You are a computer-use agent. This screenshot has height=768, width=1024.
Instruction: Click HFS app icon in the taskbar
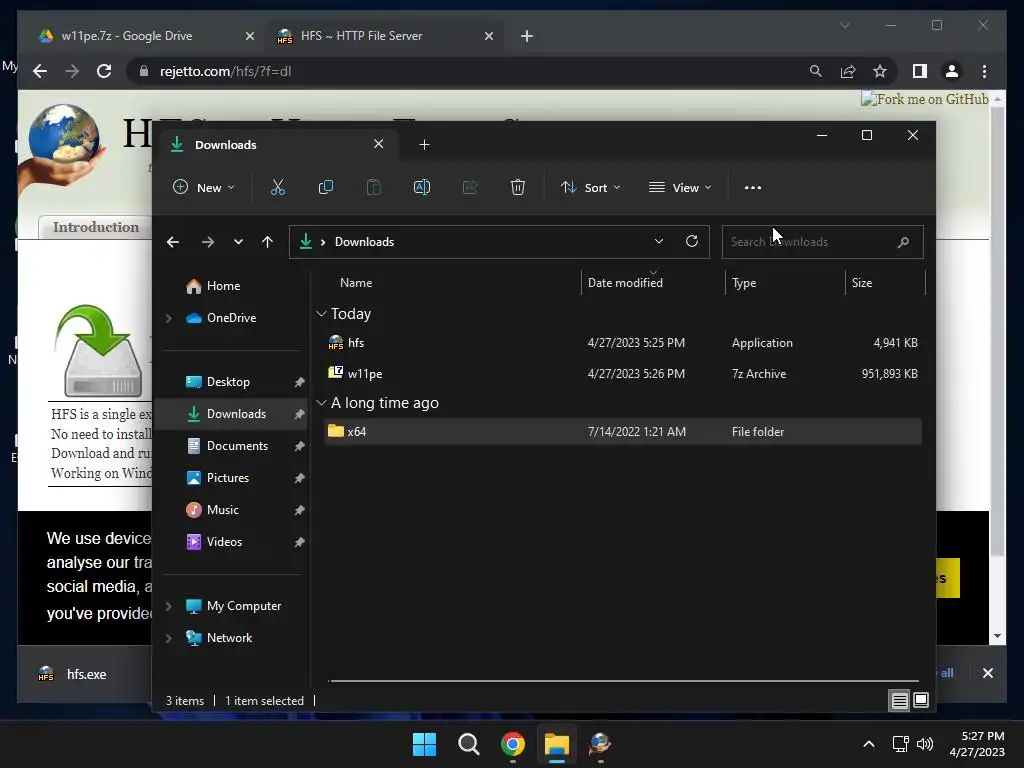pyautogui.click(x=600, y=744)
